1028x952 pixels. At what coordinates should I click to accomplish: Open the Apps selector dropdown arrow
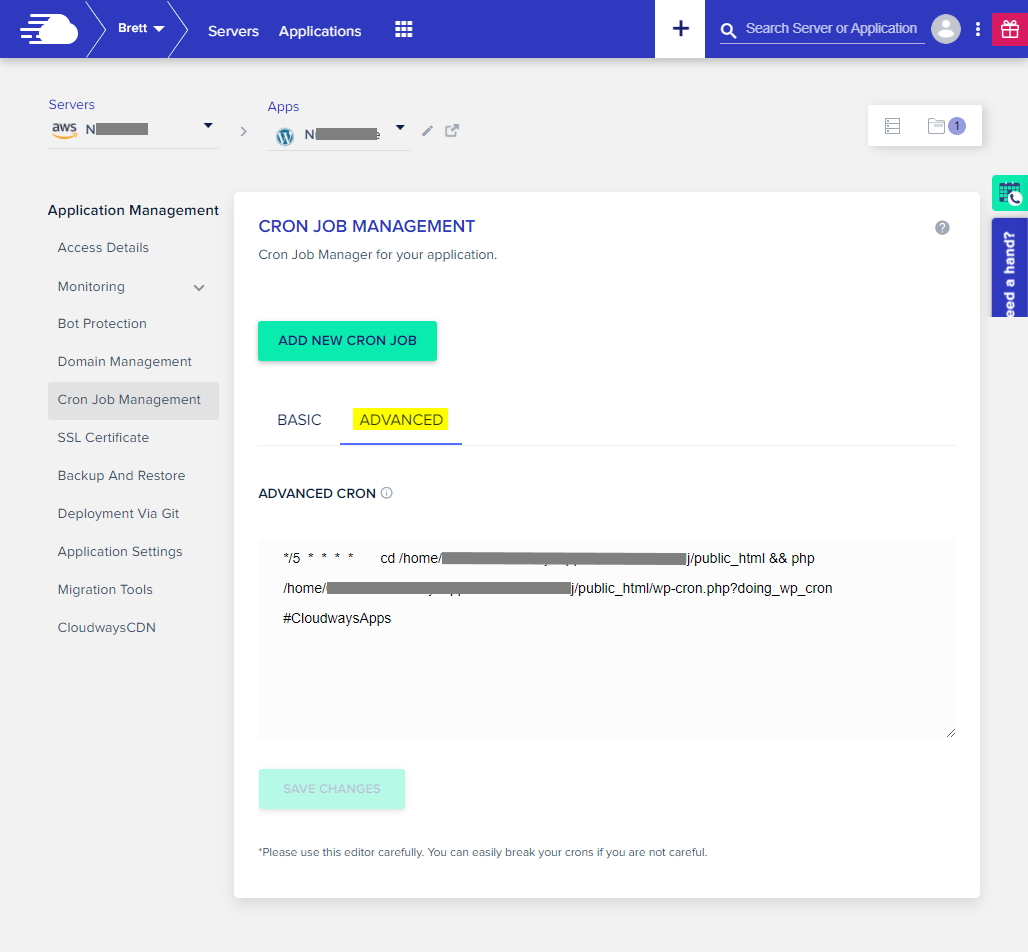pos(400,127)
